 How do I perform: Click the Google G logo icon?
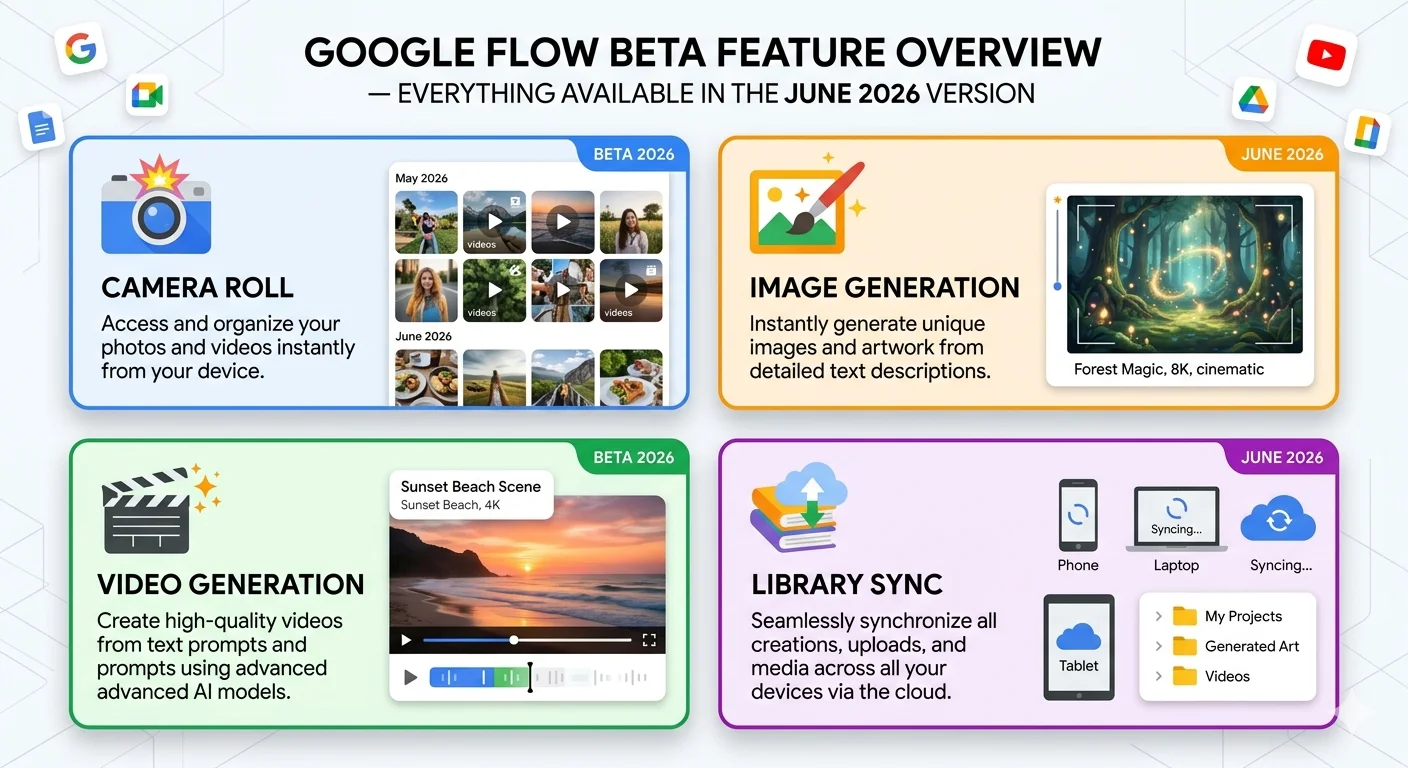81,48
